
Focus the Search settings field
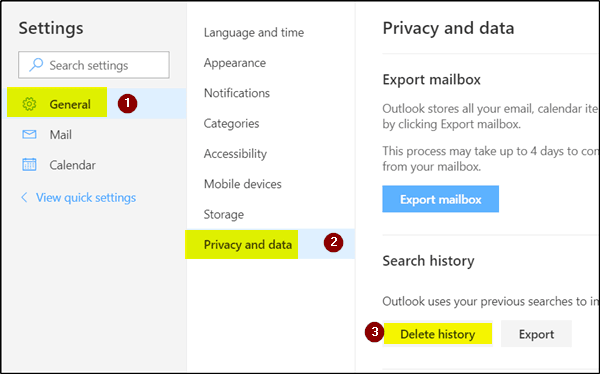point(94,65)
